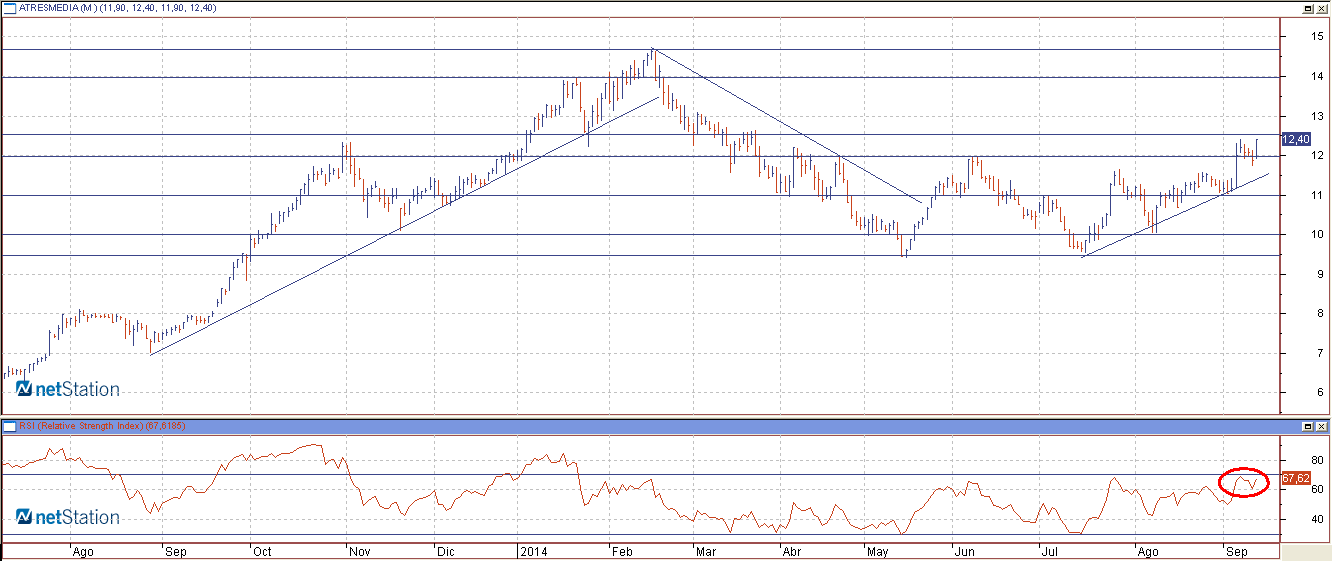1332x561 pixels.
Task: Click the RSI panel window icon
Action: [x=10, y=427]
